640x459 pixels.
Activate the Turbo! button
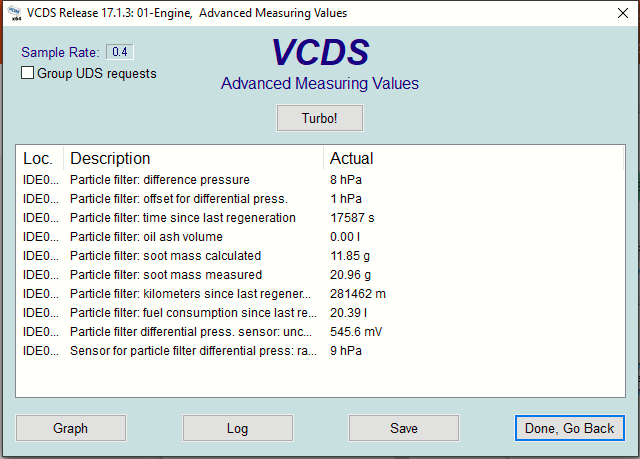320,118
